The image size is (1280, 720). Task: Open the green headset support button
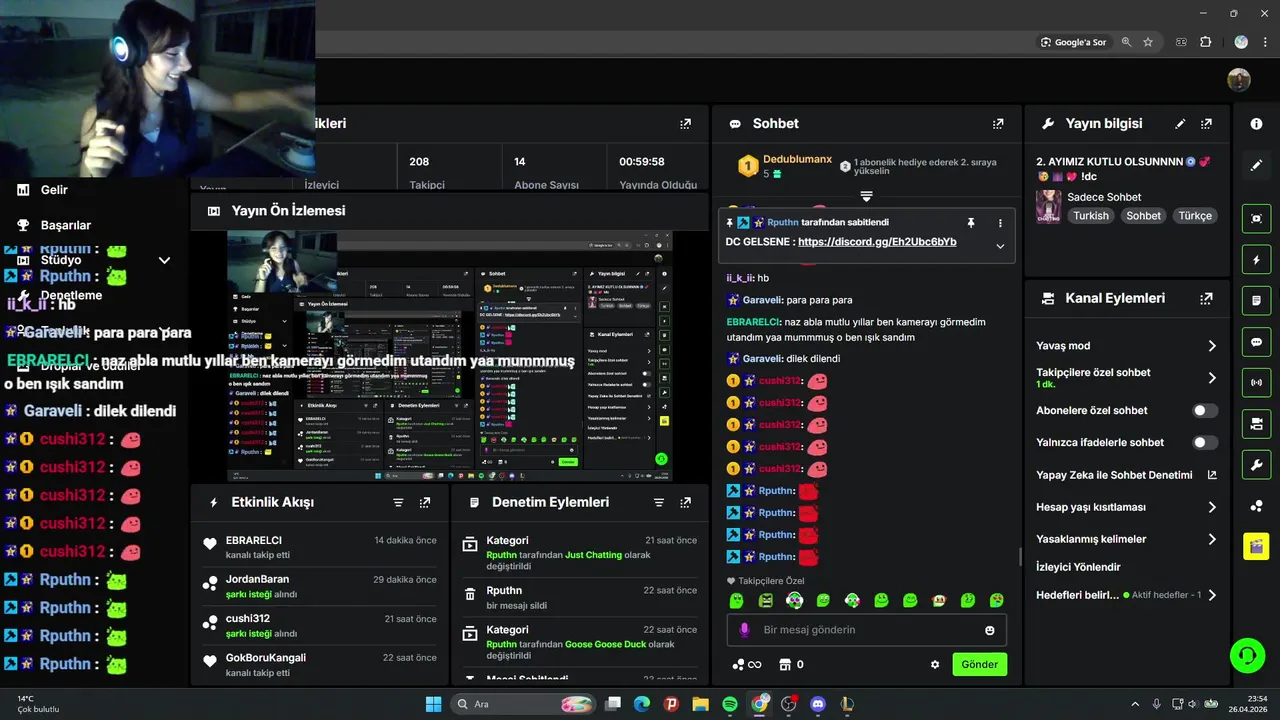point(1247,656)
